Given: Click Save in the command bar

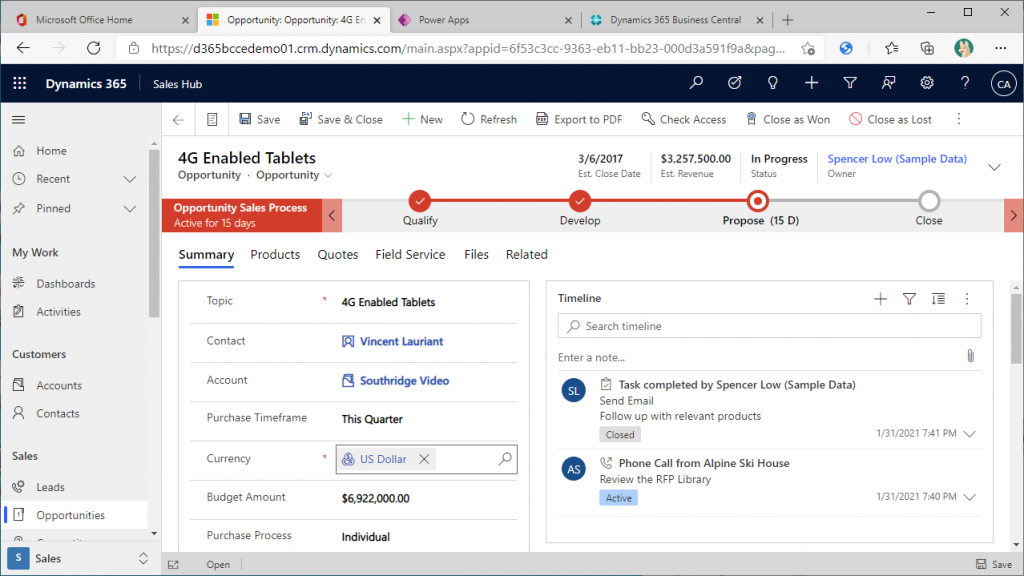Looking at the screenshot, I should pyautogui.click(x=260, y=120).
